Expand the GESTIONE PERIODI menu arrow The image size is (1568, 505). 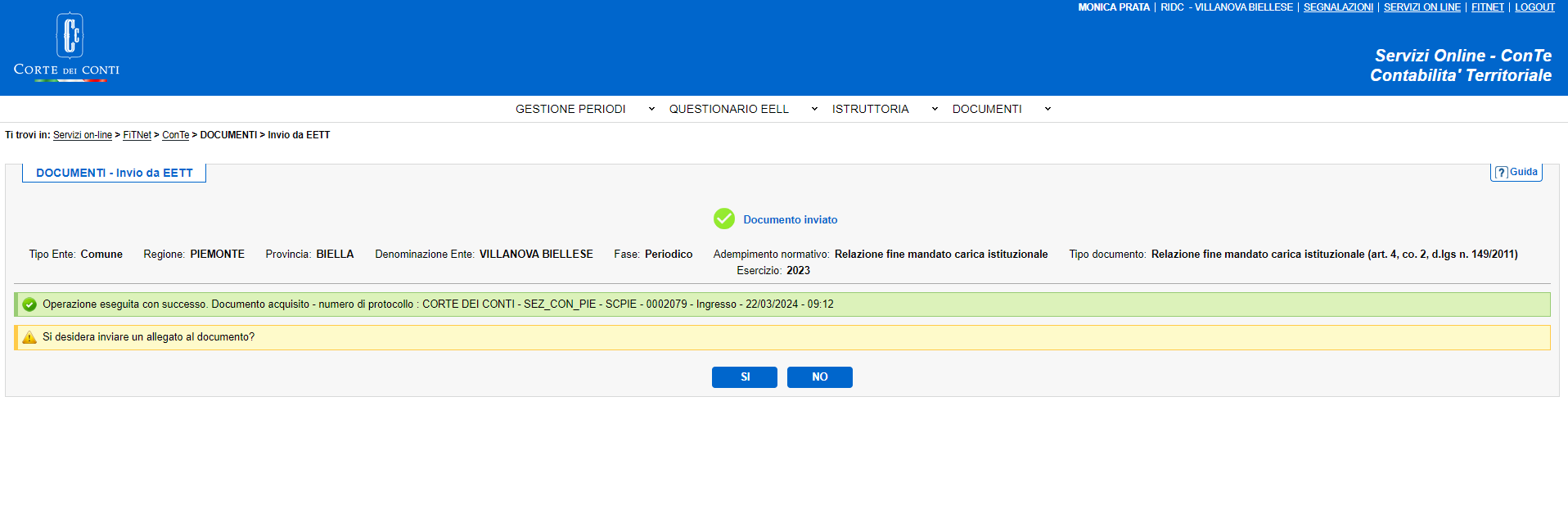[651, 109]
